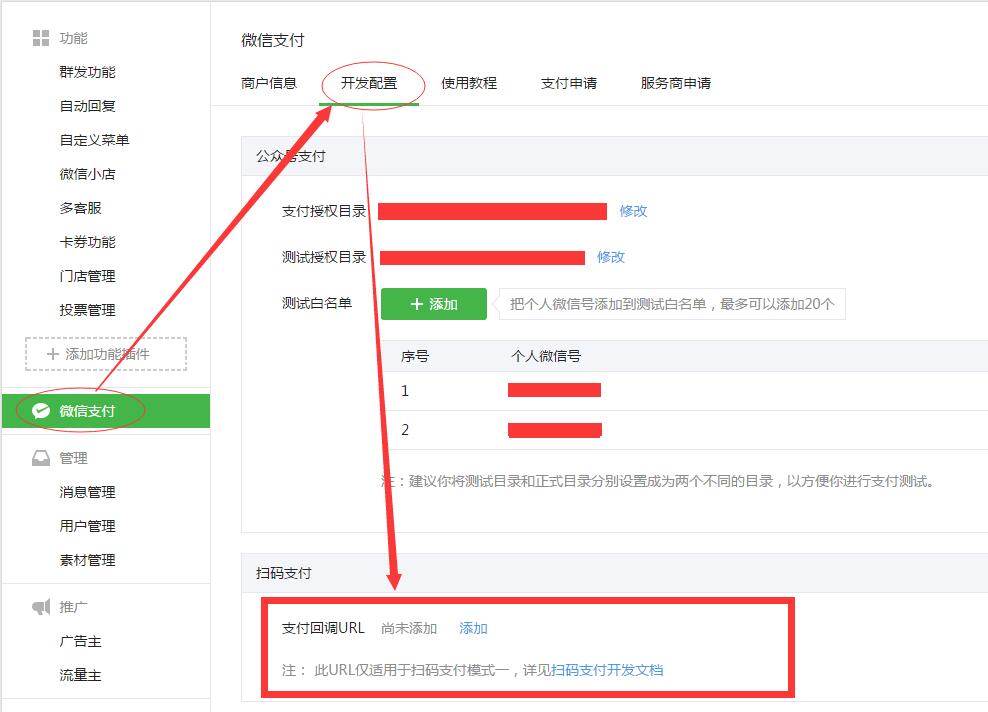The width and height of the screenshot is (988, 712).
Task: Switch to the 开发配置 tab
Action: [369, 83]
